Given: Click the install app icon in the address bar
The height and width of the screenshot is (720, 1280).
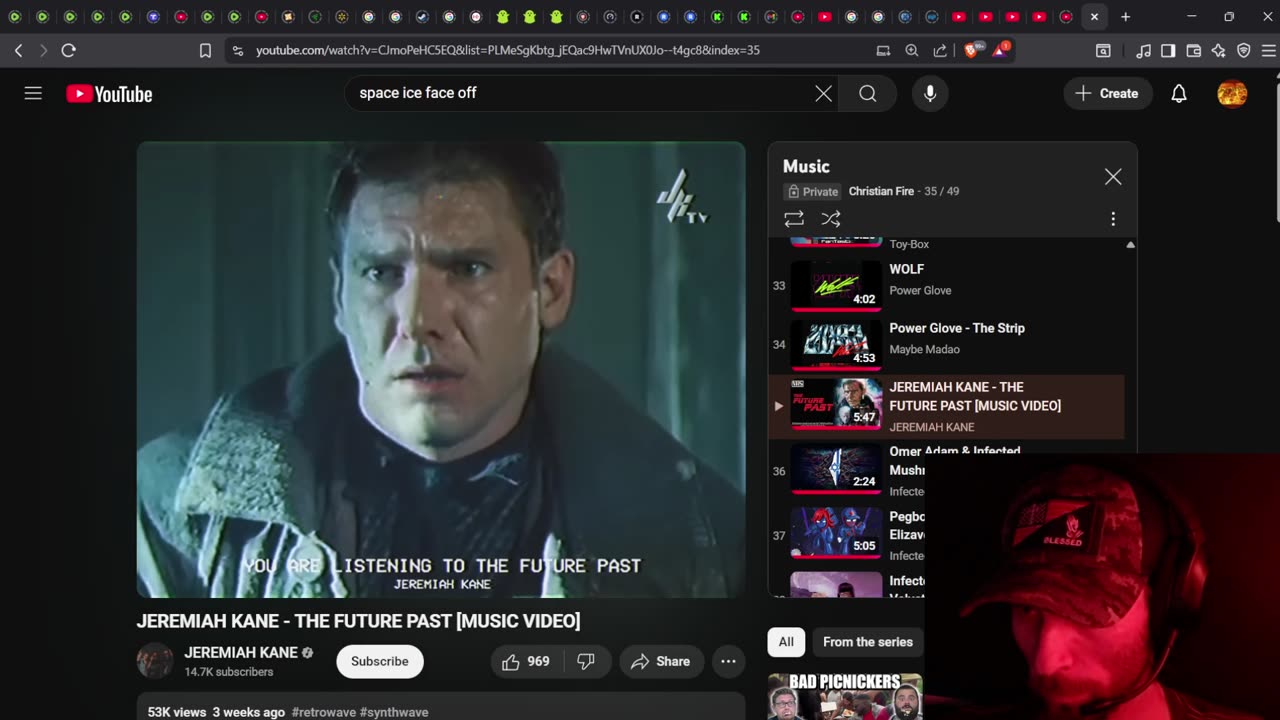Looking at the screenshot, I should 883,50.
